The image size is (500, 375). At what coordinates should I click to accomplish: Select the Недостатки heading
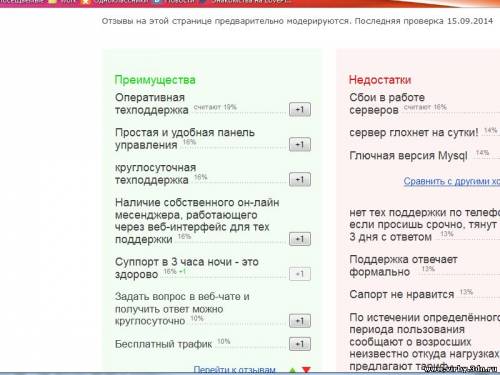[380, 80]
